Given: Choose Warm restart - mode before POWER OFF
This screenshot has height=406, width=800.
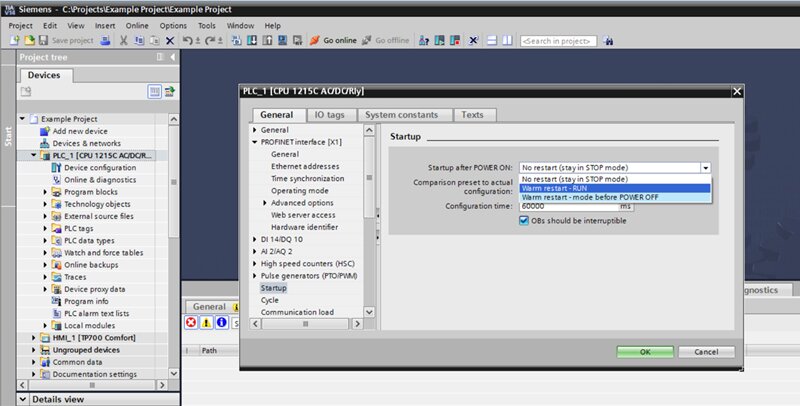Looking at the screenshot, I should tap(615, 197).
